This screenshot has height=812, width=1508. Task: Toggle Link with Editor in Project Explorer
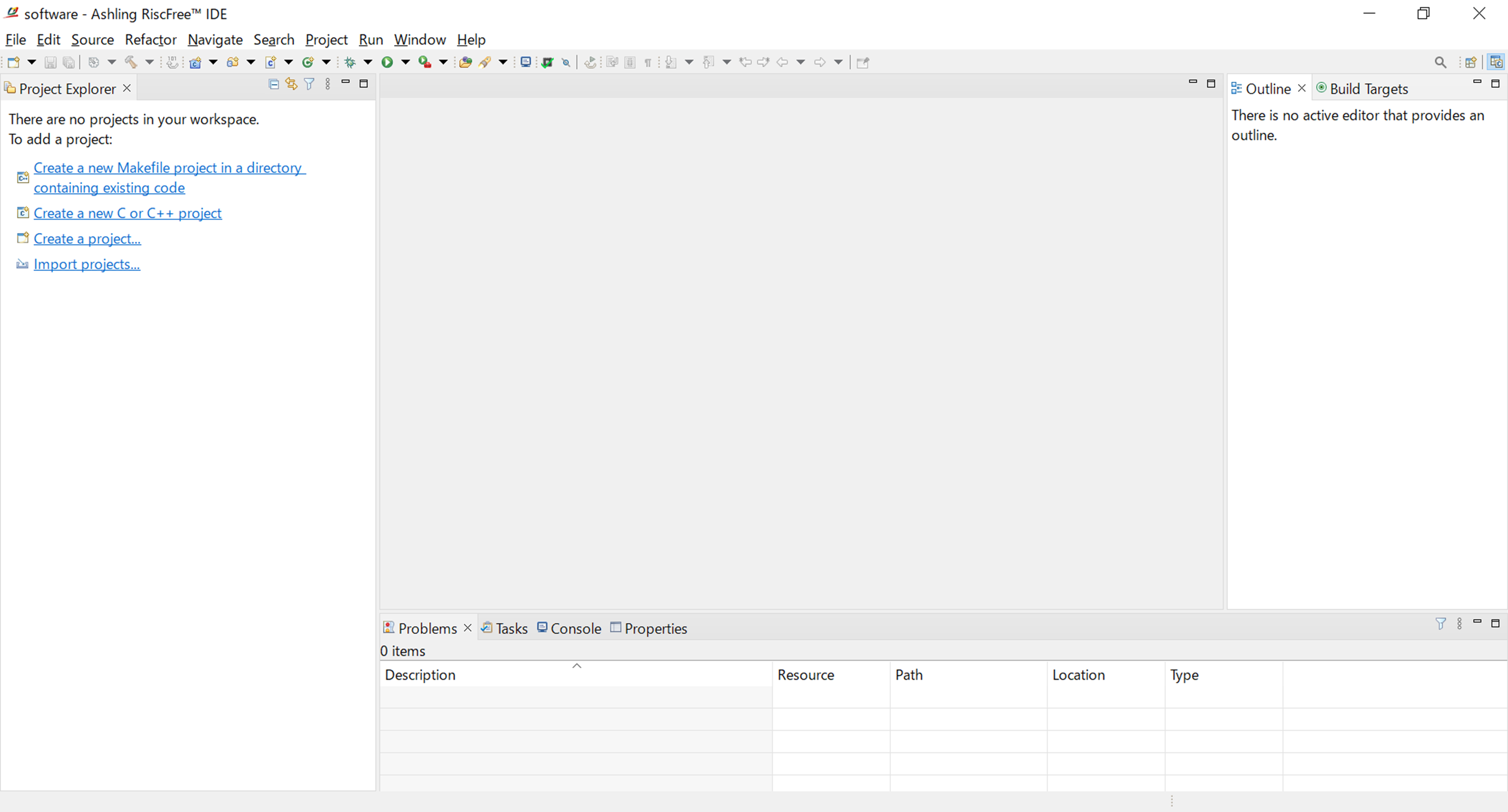pyautogui.click(x=291, y=84)
